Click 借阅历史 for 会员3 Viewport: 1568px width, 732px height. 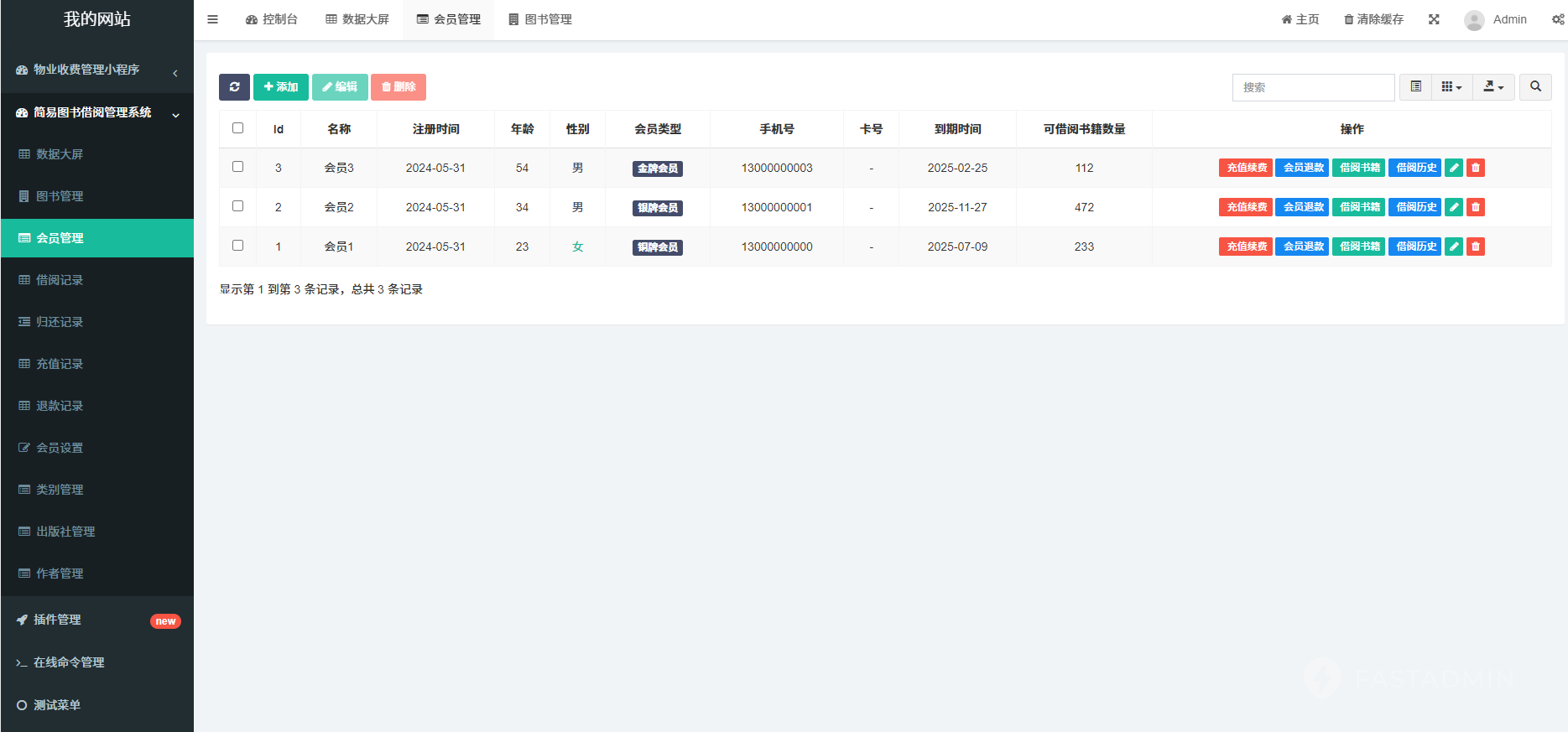(x=1414, y=168)
